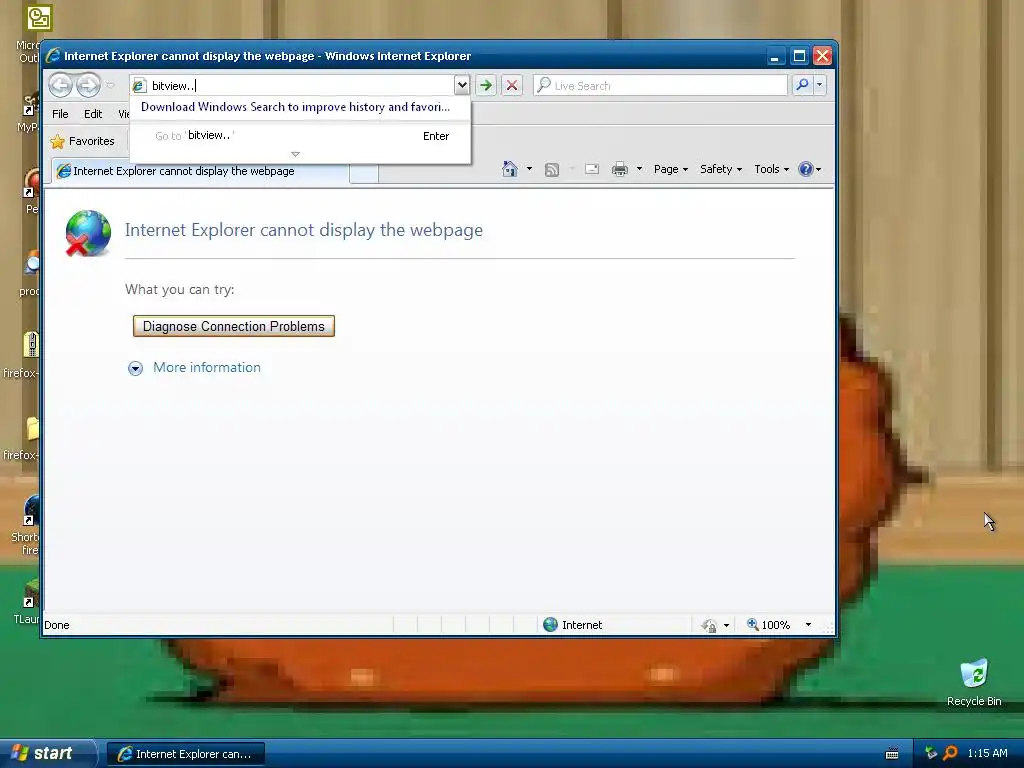Click the on-screen keyboard taskbar icon

(x=891, y=754)
